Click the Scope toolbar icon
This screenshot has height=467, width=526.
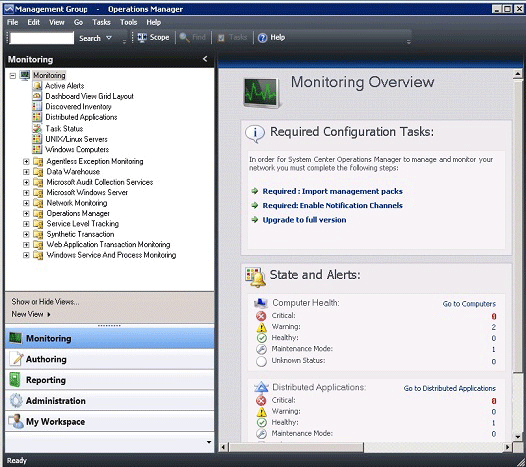point(142,38)
